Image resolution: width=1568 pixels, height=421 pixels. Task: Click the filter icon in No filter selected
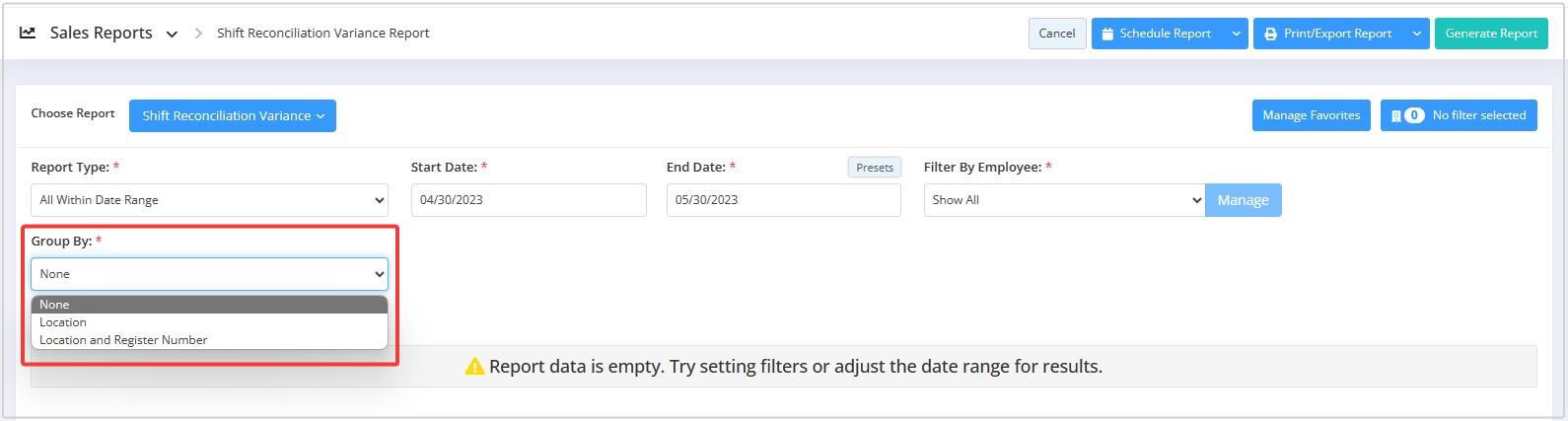[x=1396, y=115]
